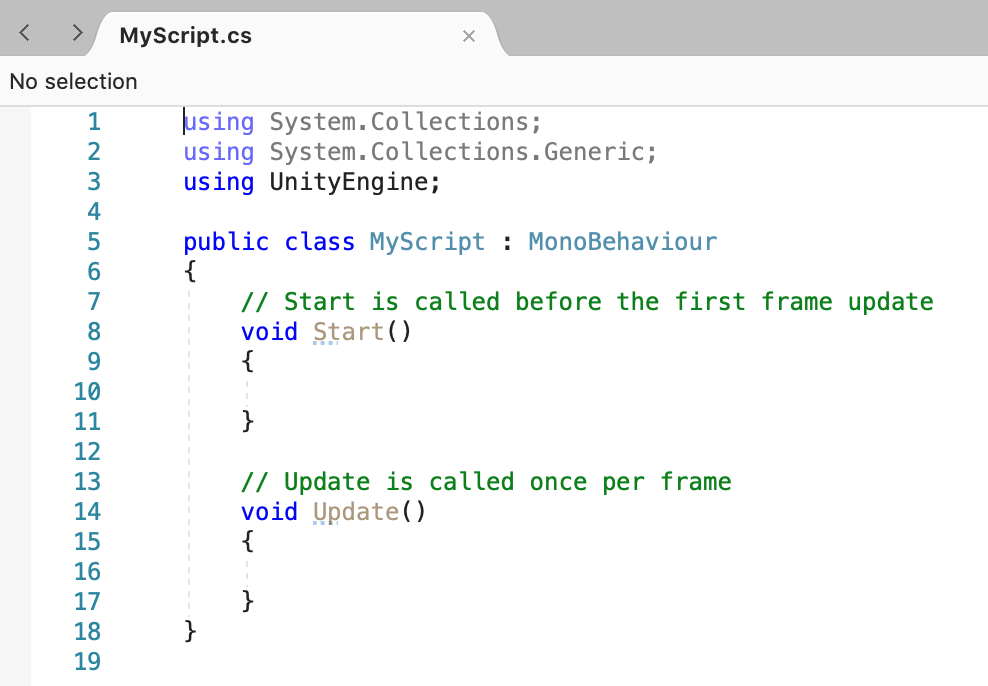This screenshot has height=686, width=988.
Task: Click line number 1 in gutter
Action: (x=94, y=122)
